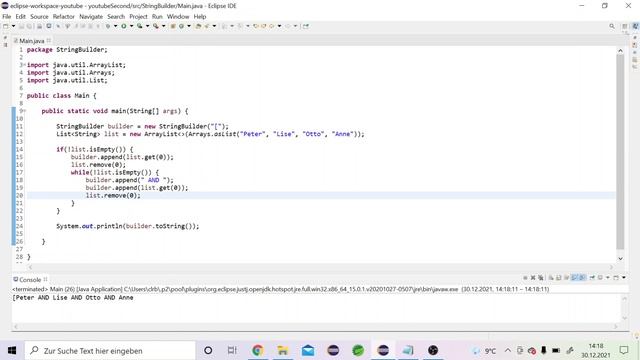640x360 pixels.
Task: Toggle console Word Wrap
Action: 567,278
